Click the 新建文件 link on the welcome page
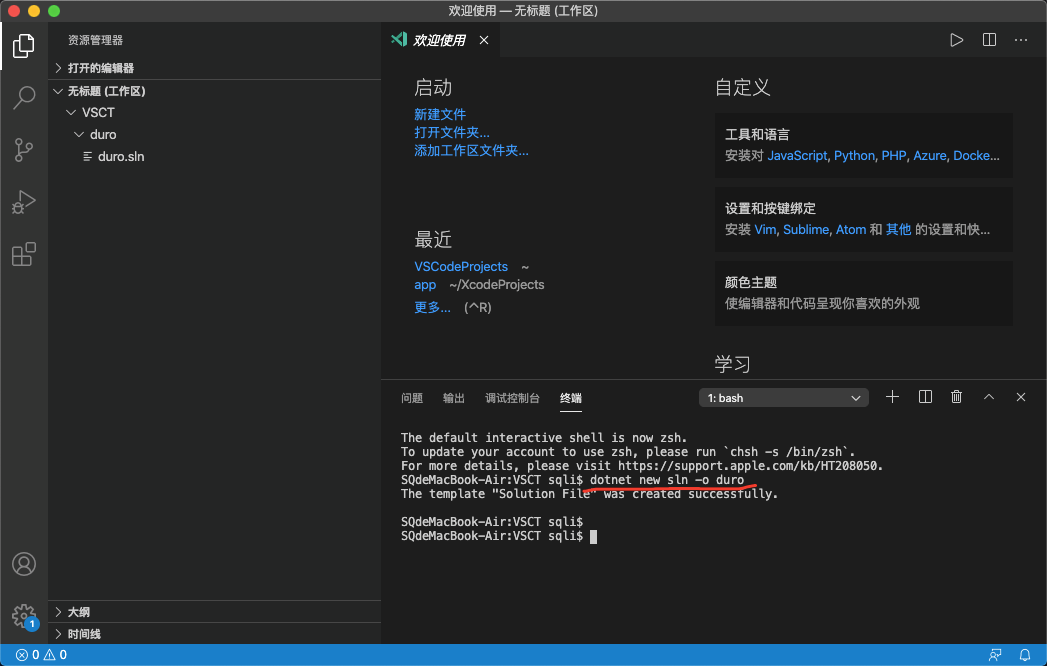Screen dimensions: 1047x666 438,113
